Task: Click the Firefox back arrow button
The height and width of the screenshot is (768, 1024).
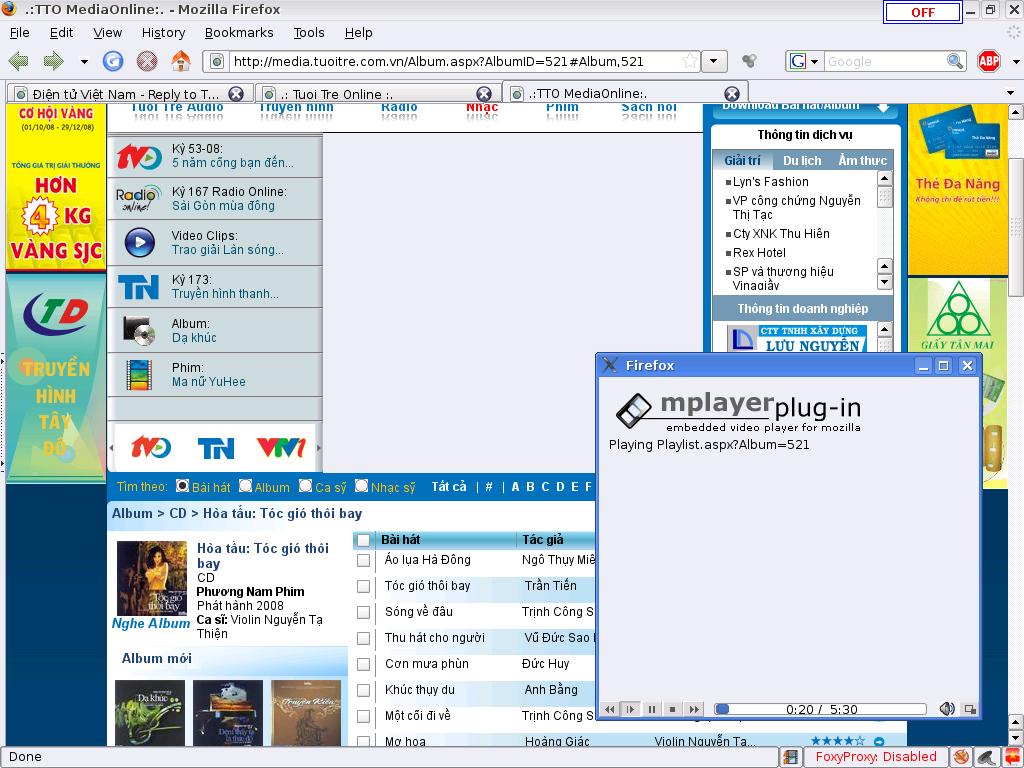Action: click(x=19, y=61)
